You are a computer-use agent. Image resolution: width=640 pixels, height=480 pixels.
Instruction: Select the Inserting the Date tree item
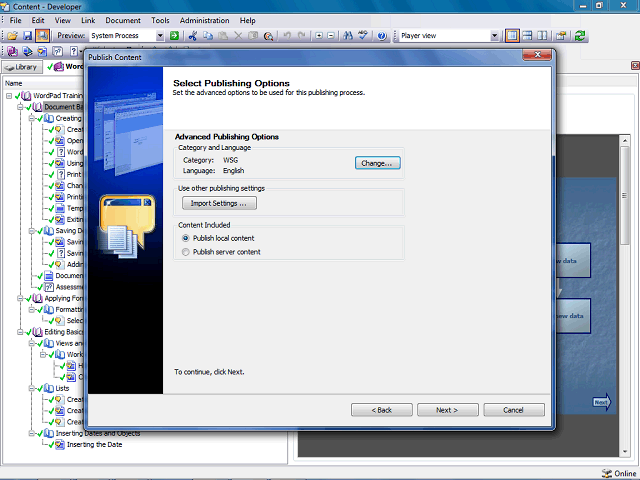tap(94, 444)
